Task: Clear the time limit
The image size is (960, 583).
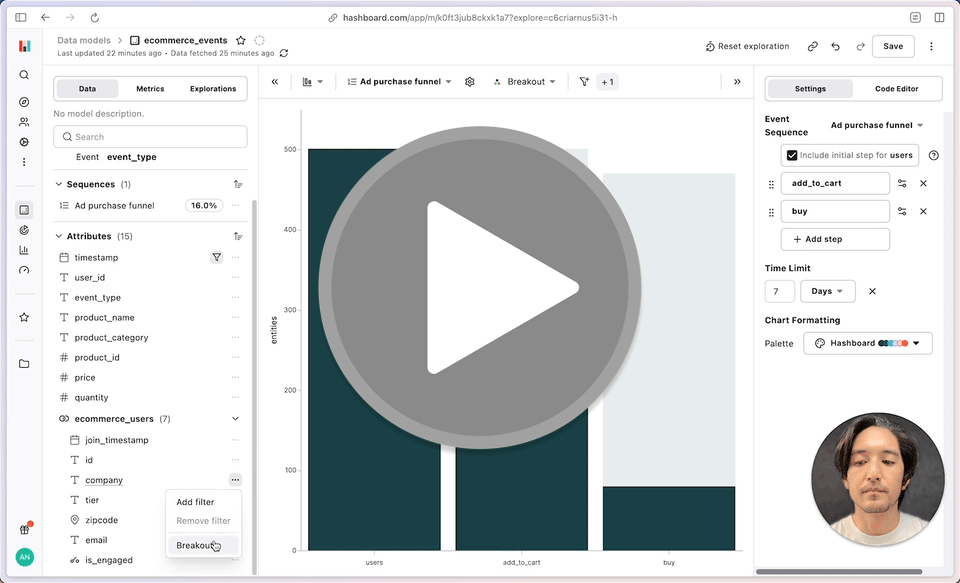Action: (x=872, y=292)
